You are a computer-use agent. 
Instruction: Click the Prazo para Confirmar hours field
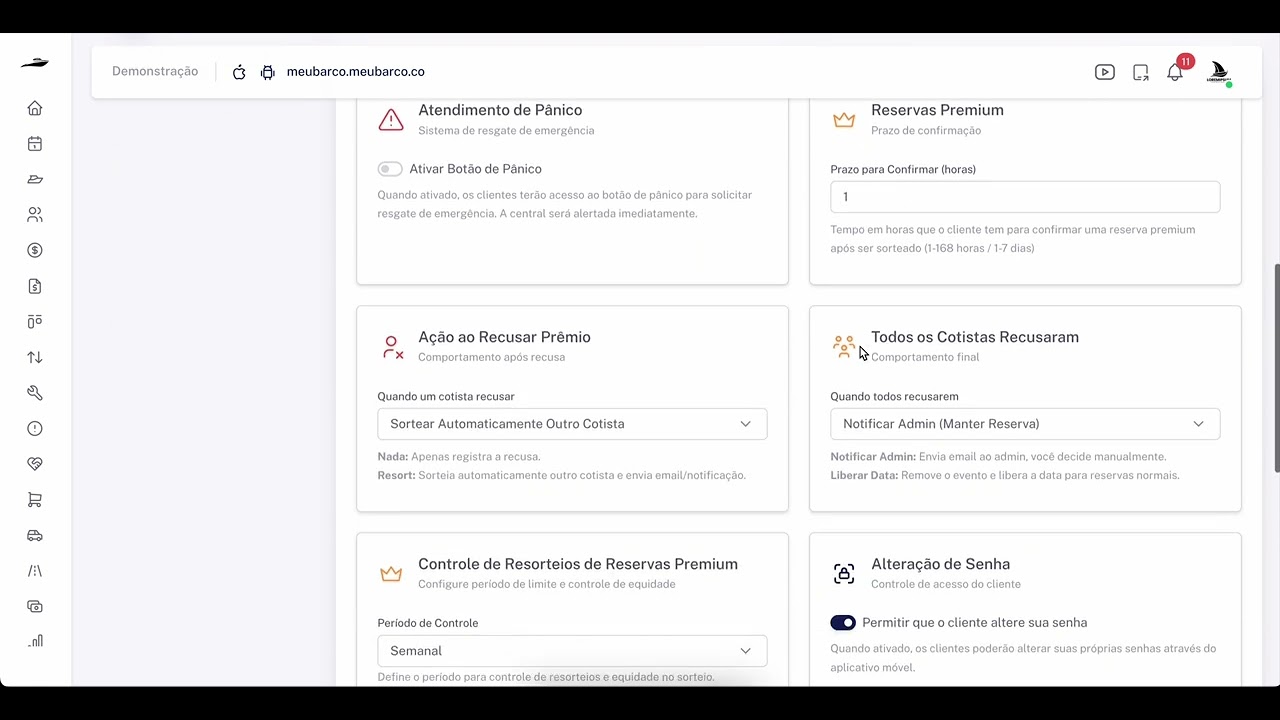(x=1025, y=197)
